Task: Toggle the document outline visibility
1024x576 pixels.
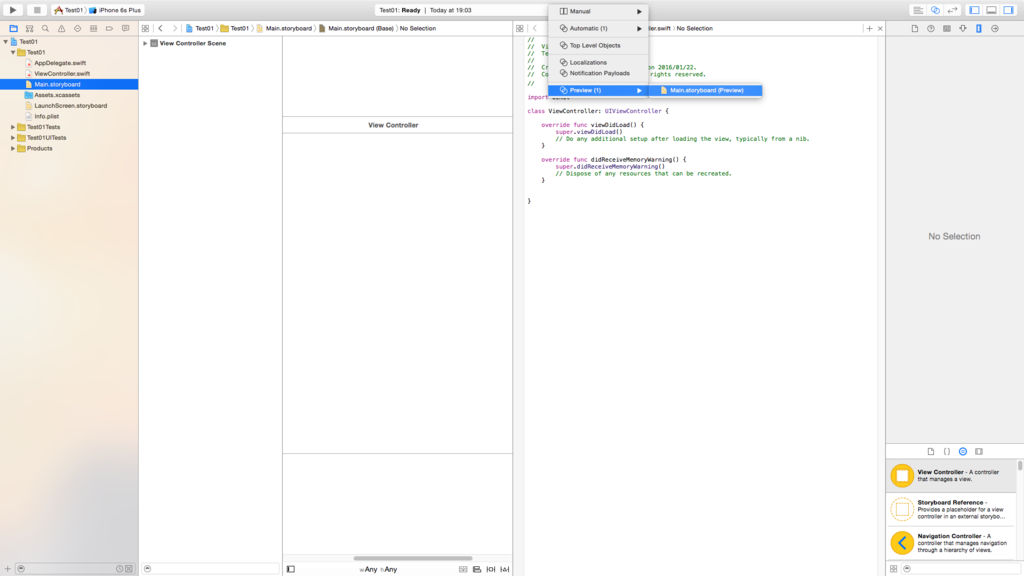Action: (291, 569)
